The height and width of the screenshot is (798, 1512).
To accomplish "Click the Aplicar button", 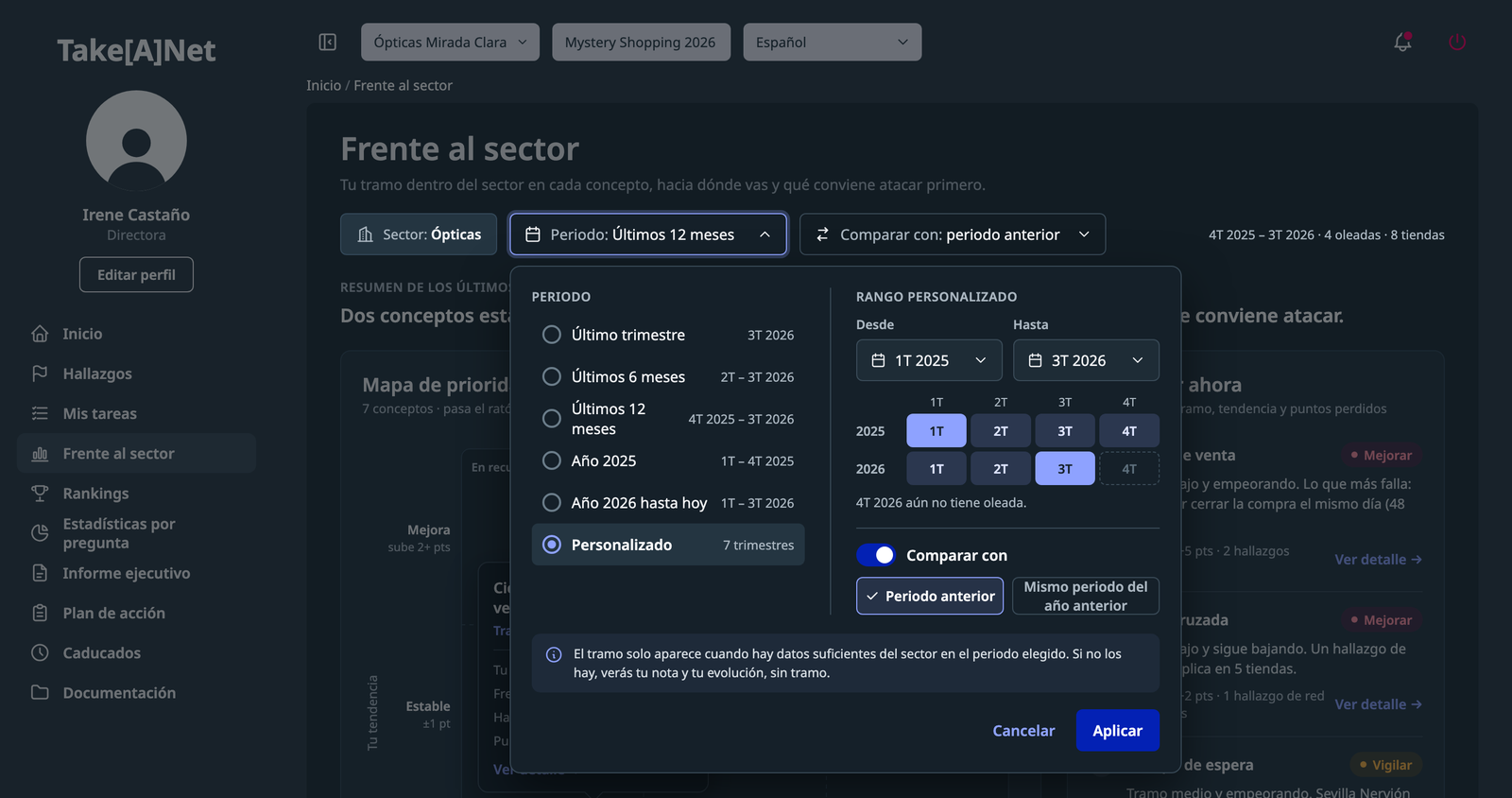I will 1118,730.
